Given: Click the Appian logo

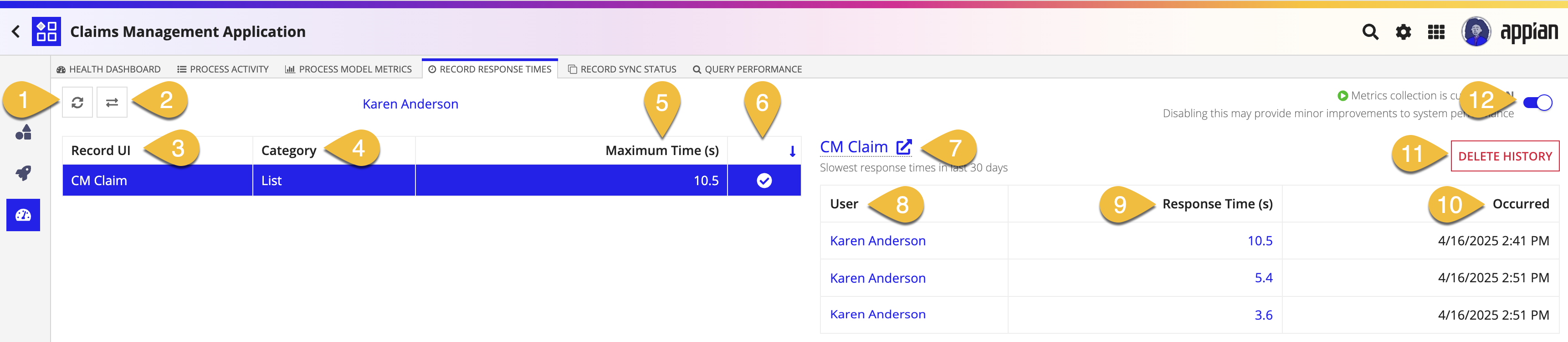Looking at the screenshot, I should click(1529, 32).
